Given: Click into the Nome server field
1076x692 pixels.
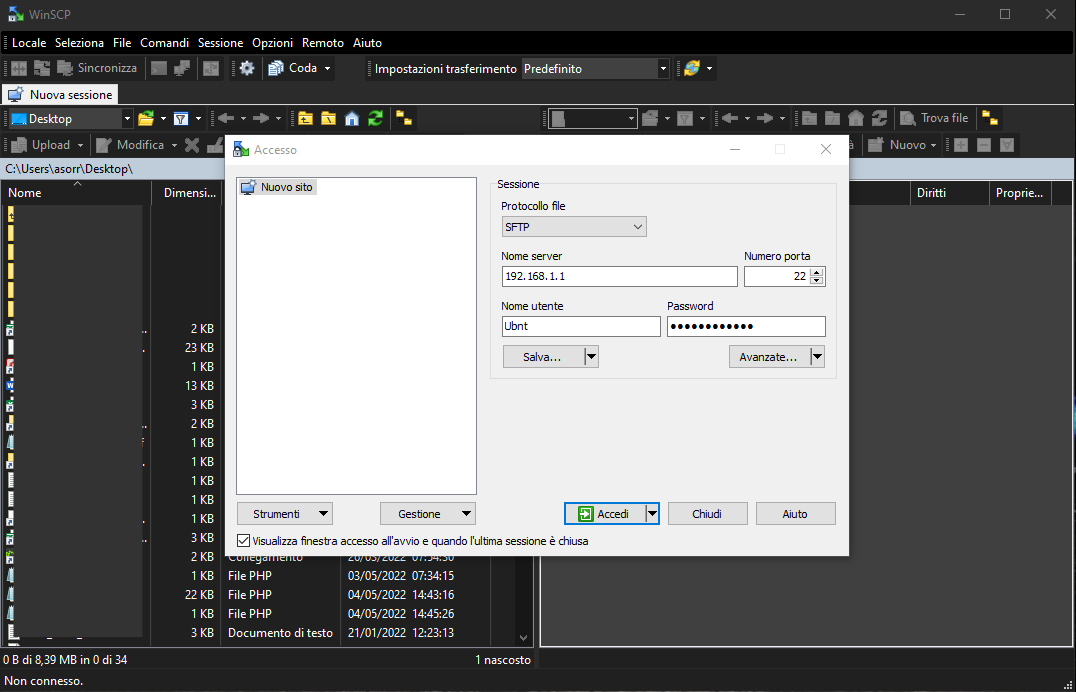Looking at the screenshot, I should pyautogui.click(x=619, y=277).
